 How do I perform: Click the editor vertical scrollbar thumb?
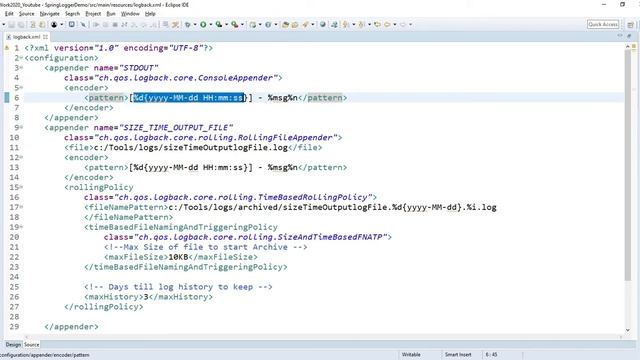point(628,165)
